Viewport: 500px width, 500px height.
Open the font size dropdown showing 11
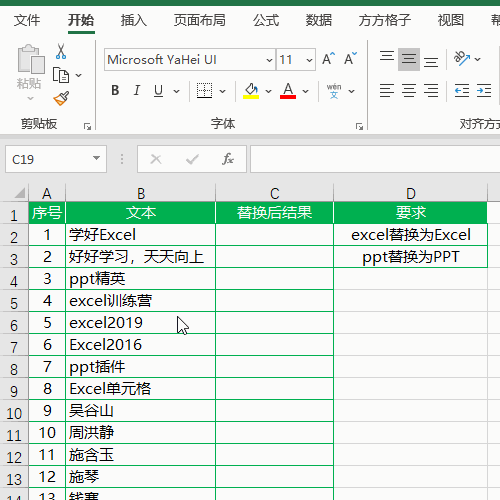309,60
